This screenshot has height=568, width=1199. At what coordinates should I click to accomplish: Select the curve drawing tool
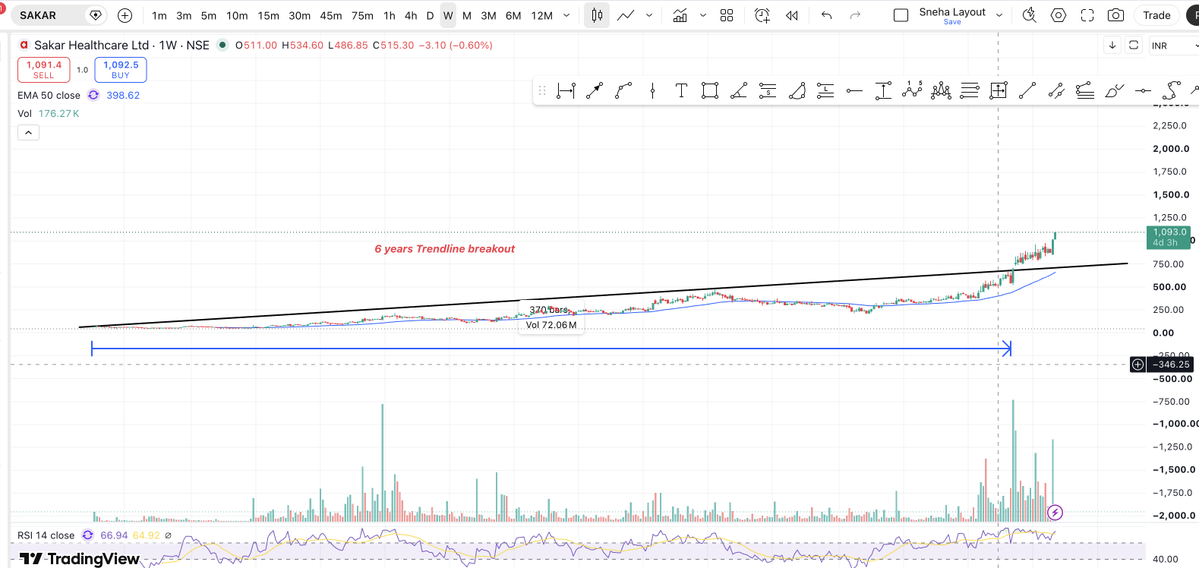pos(623,91)
